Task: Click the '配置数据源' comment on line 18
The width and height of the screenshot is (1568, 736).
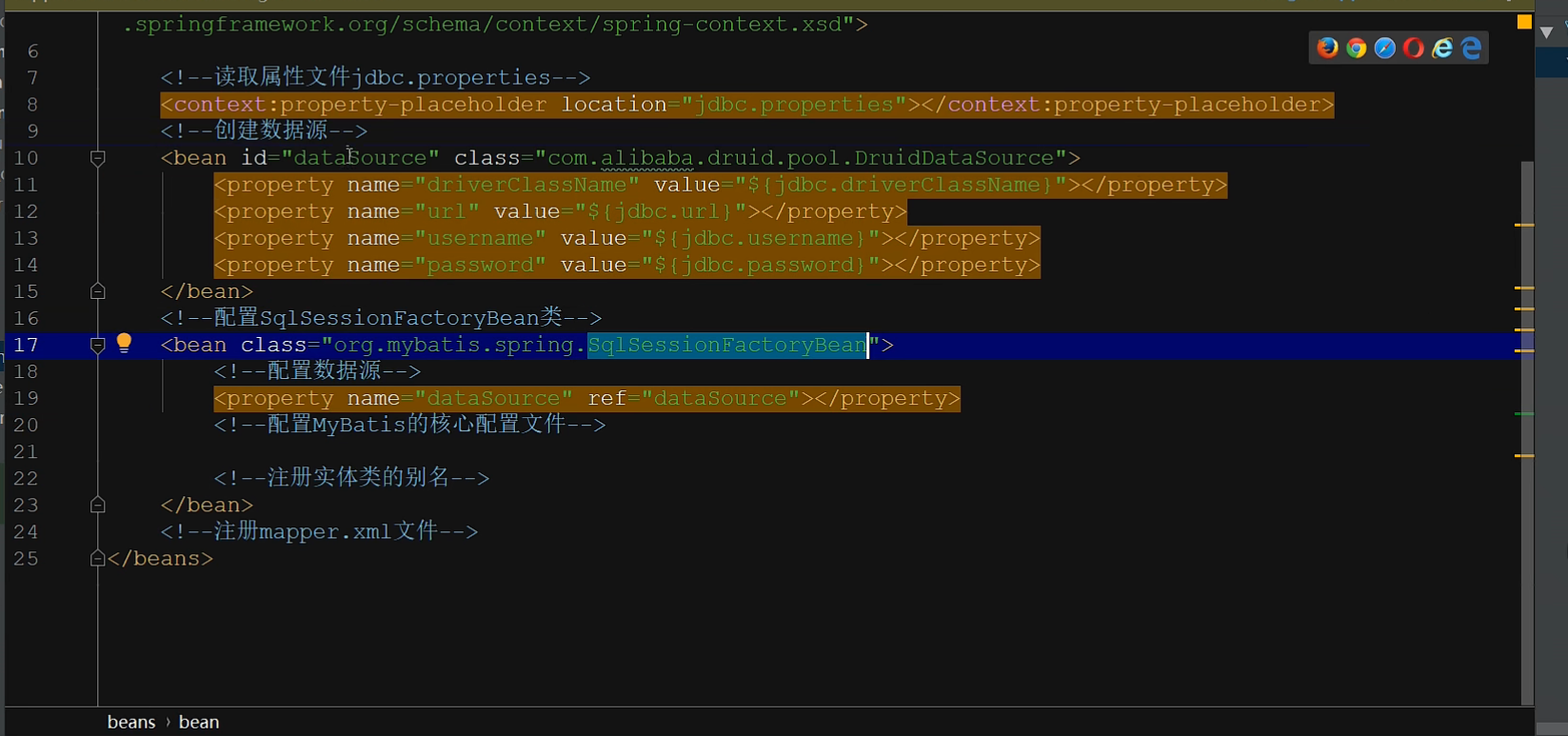Action: pyautogui.click(x=317, y=371)
